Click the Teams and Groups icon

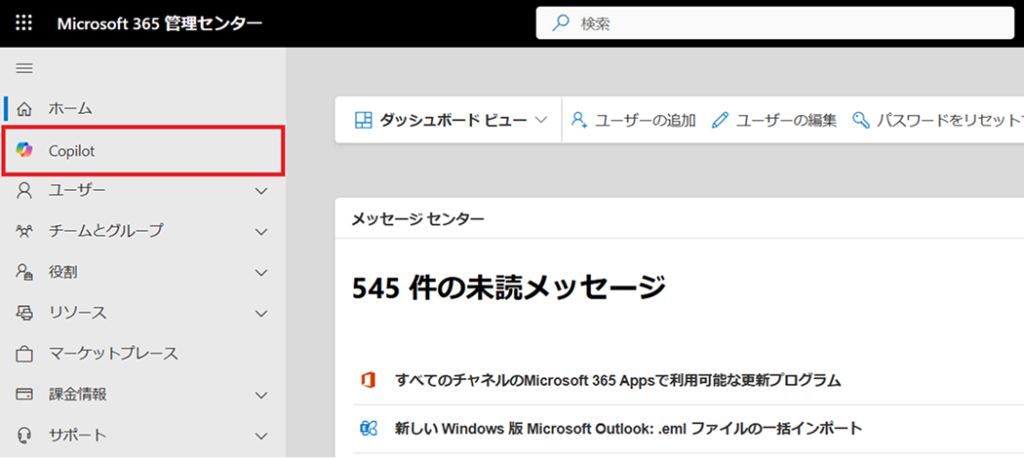click(24, 231)
